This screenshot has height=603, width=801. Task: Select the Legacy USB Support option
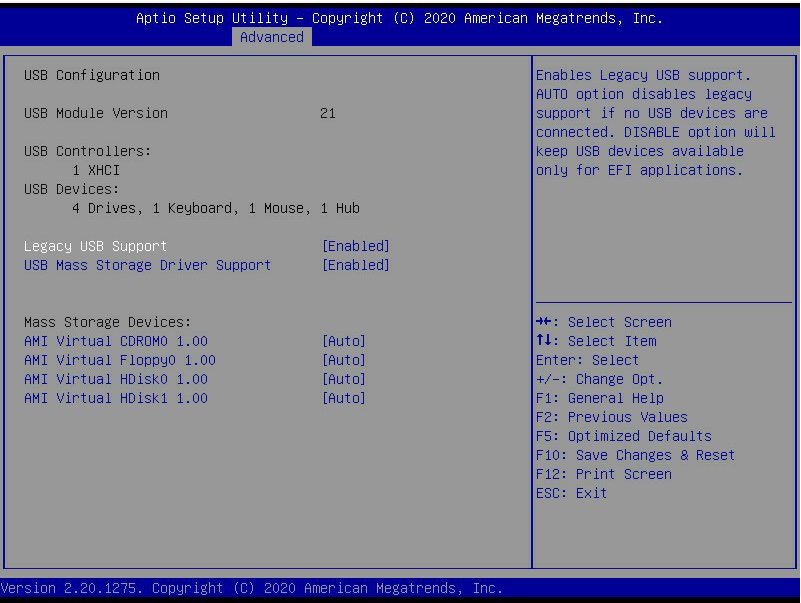click(x=96, y=246)
